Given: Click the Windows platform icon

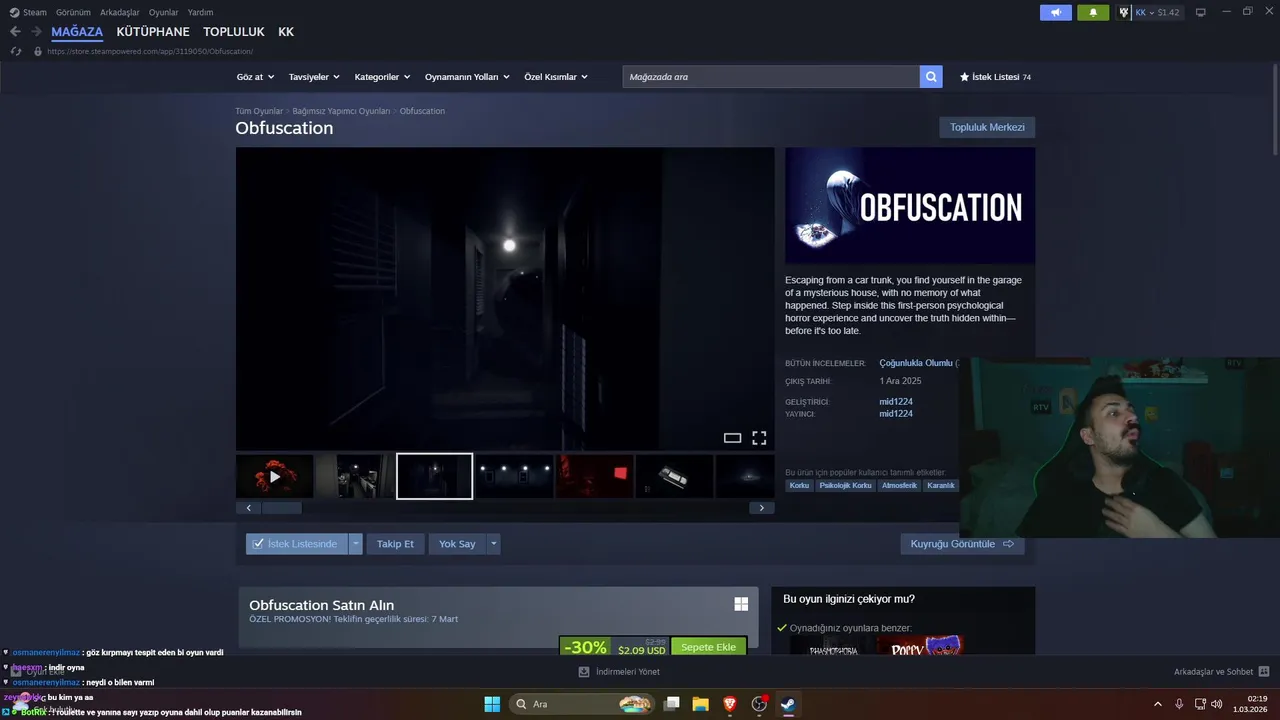Looking at the screenshot, I should [741, 604].
